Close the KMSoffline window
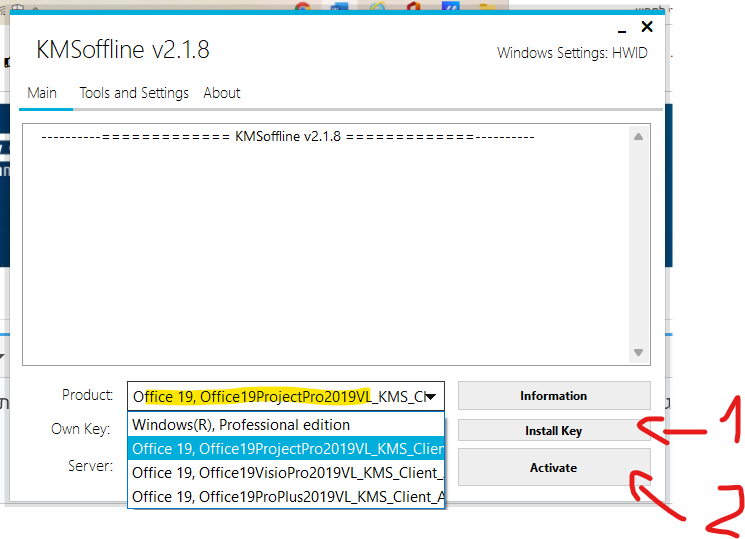Screen dimensions: 745x539 [x=647, y=27]
